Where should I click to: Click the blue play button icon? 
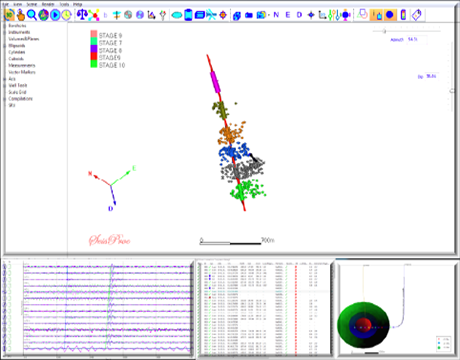(55, 15)
